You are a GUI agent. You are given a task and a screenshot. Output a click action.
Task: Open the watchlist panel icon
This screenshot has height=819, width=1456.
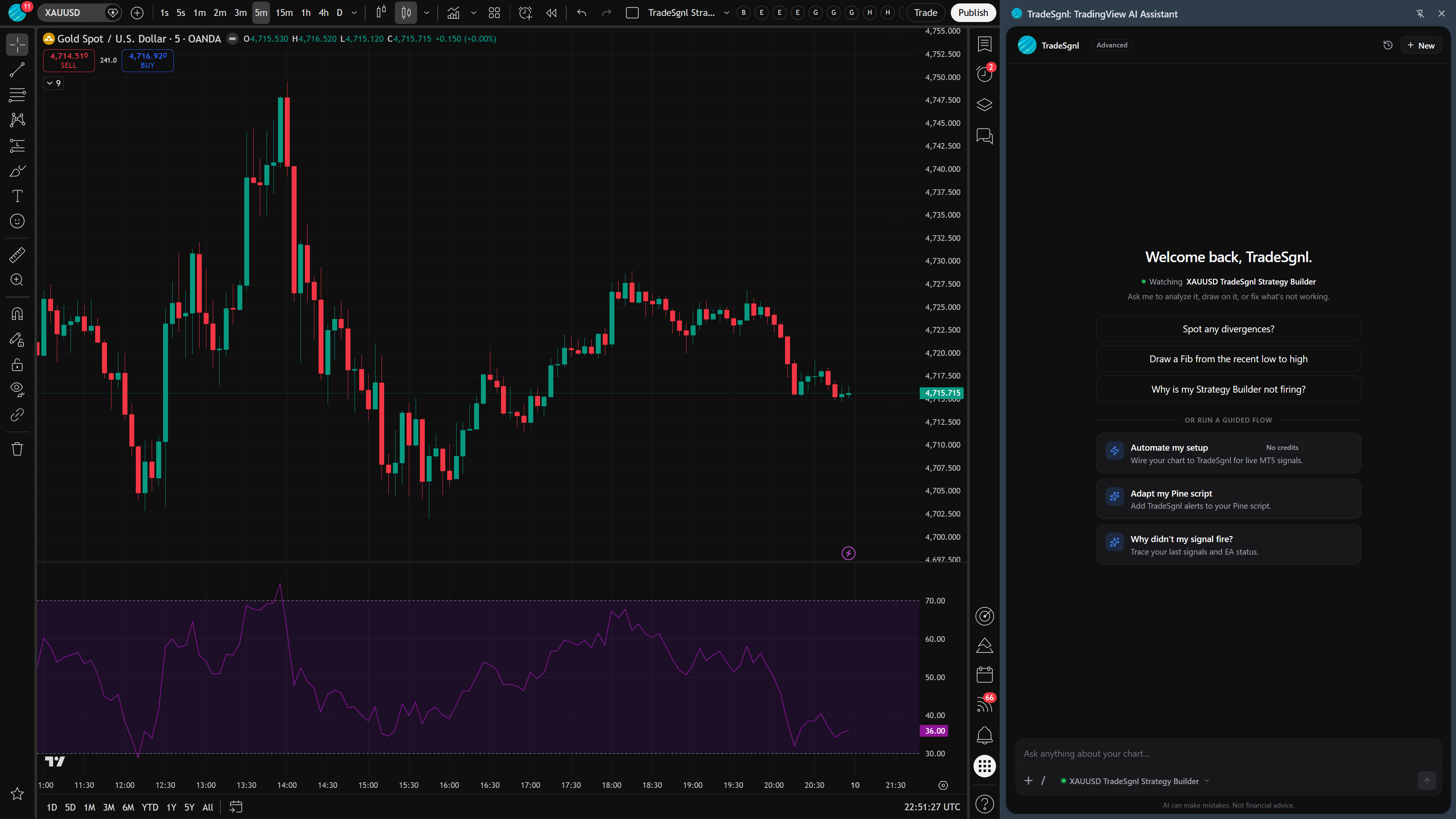[x=985, y=44]
